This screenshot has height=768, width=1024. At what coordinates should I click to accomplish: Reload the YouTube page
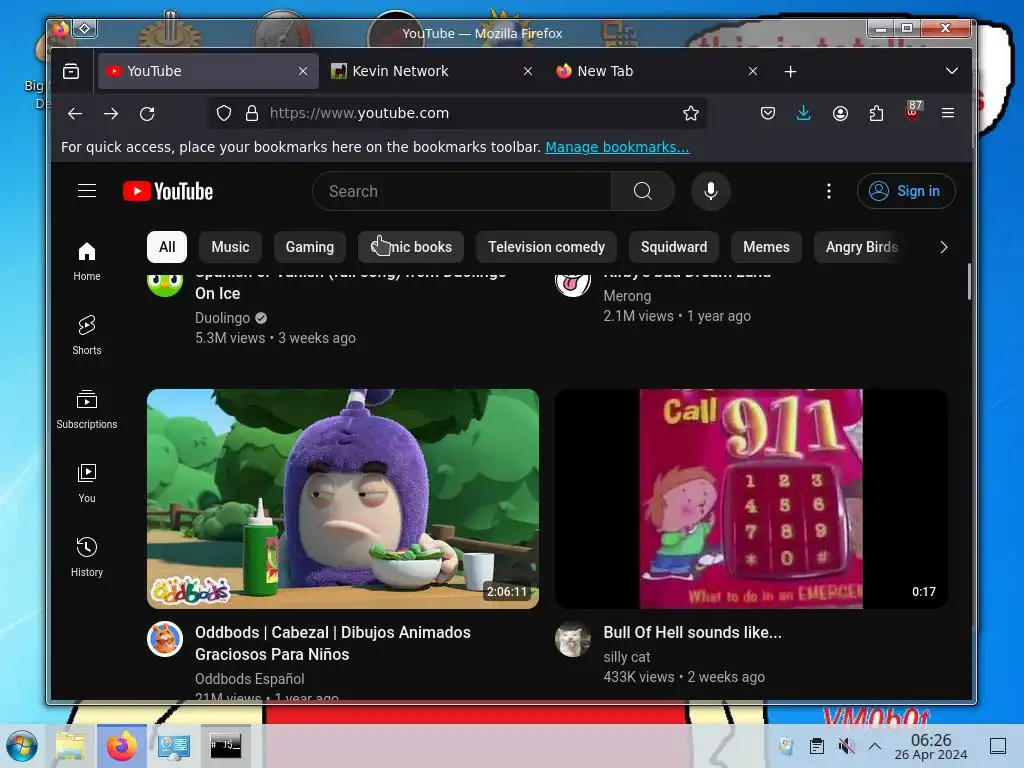click(147, 114)
